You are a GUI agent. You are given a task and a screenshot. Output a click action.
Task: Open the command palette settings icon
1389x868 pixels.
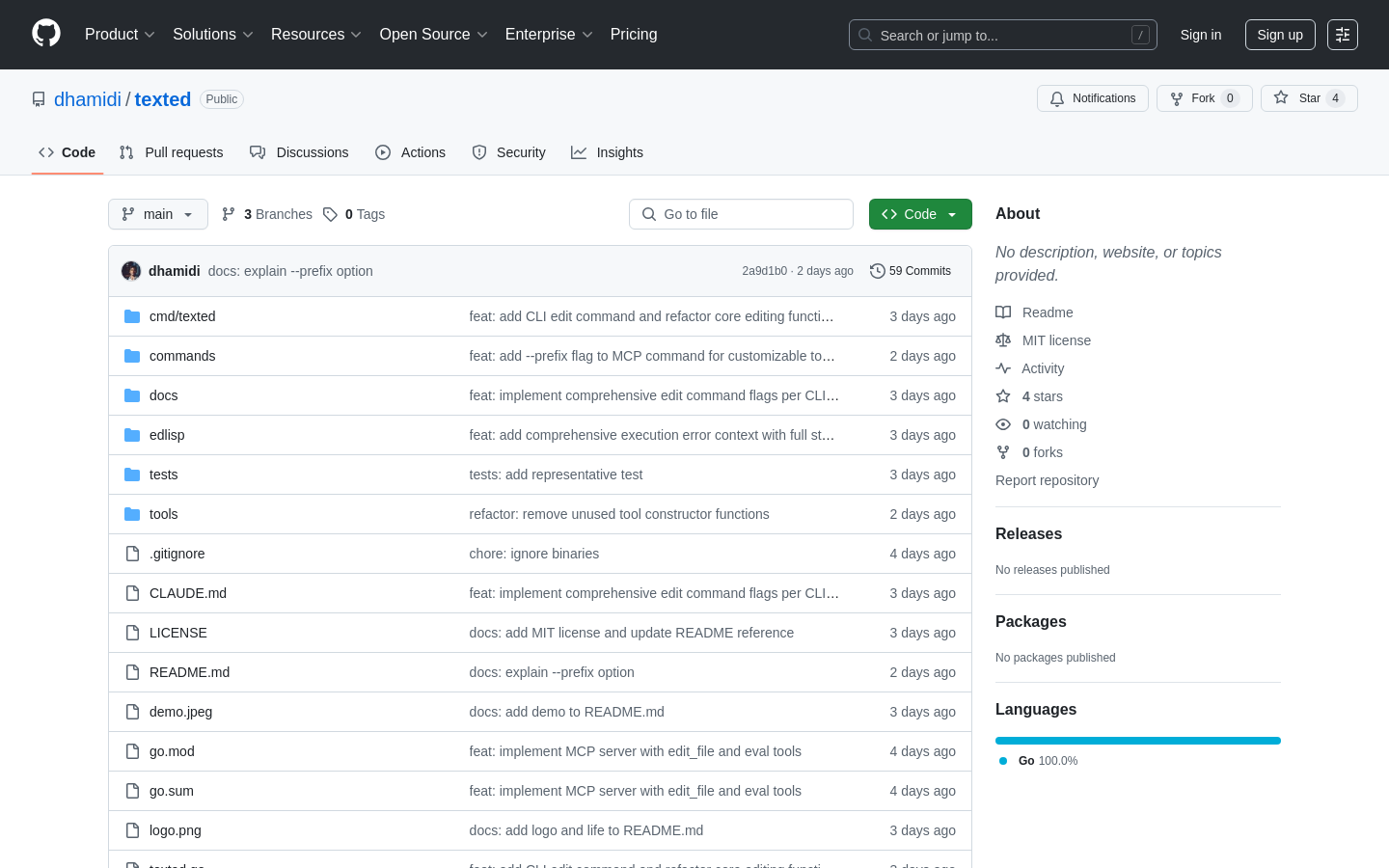[1343, 35]
